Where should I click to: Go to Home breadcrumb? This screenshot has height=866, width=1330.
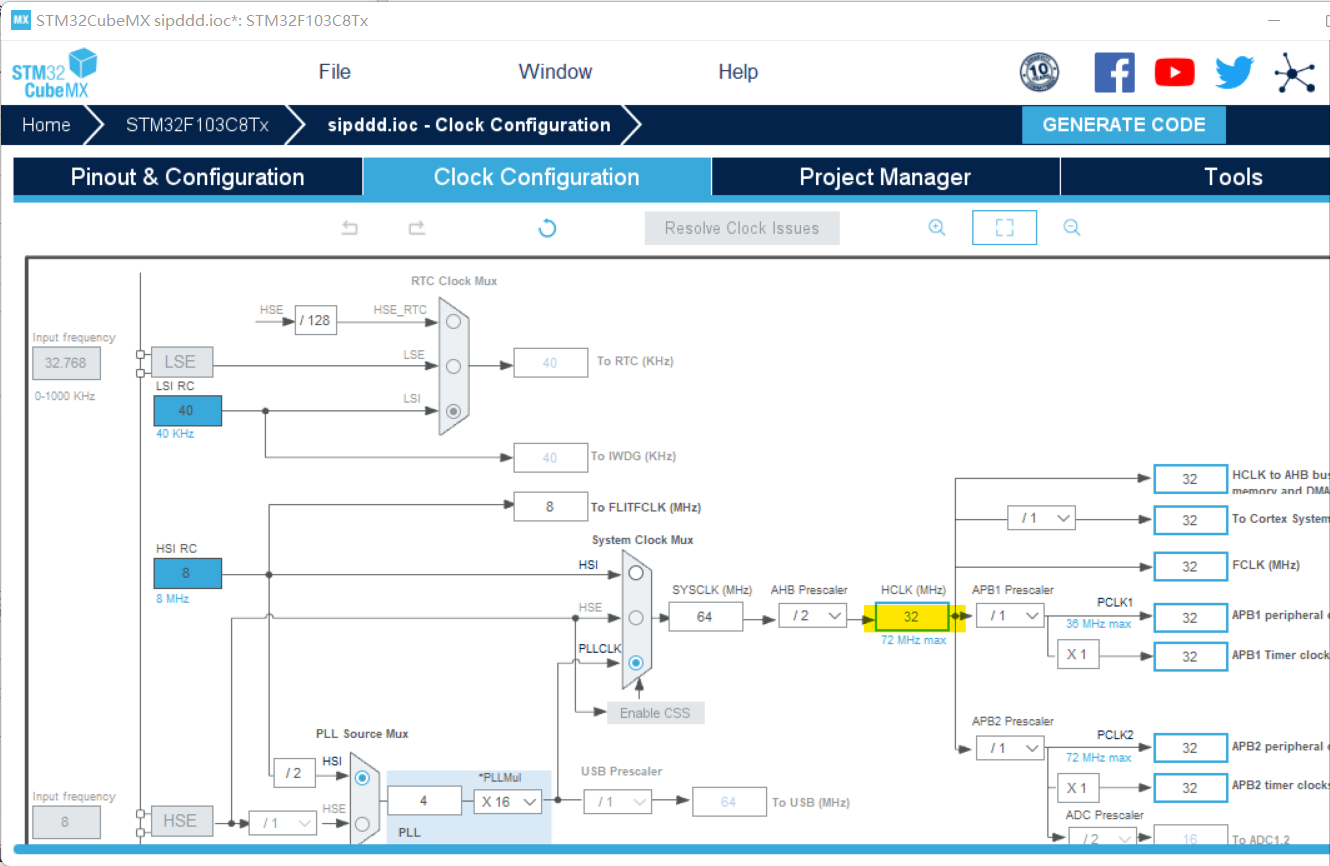pyautogui.click(x=46, y=125)
